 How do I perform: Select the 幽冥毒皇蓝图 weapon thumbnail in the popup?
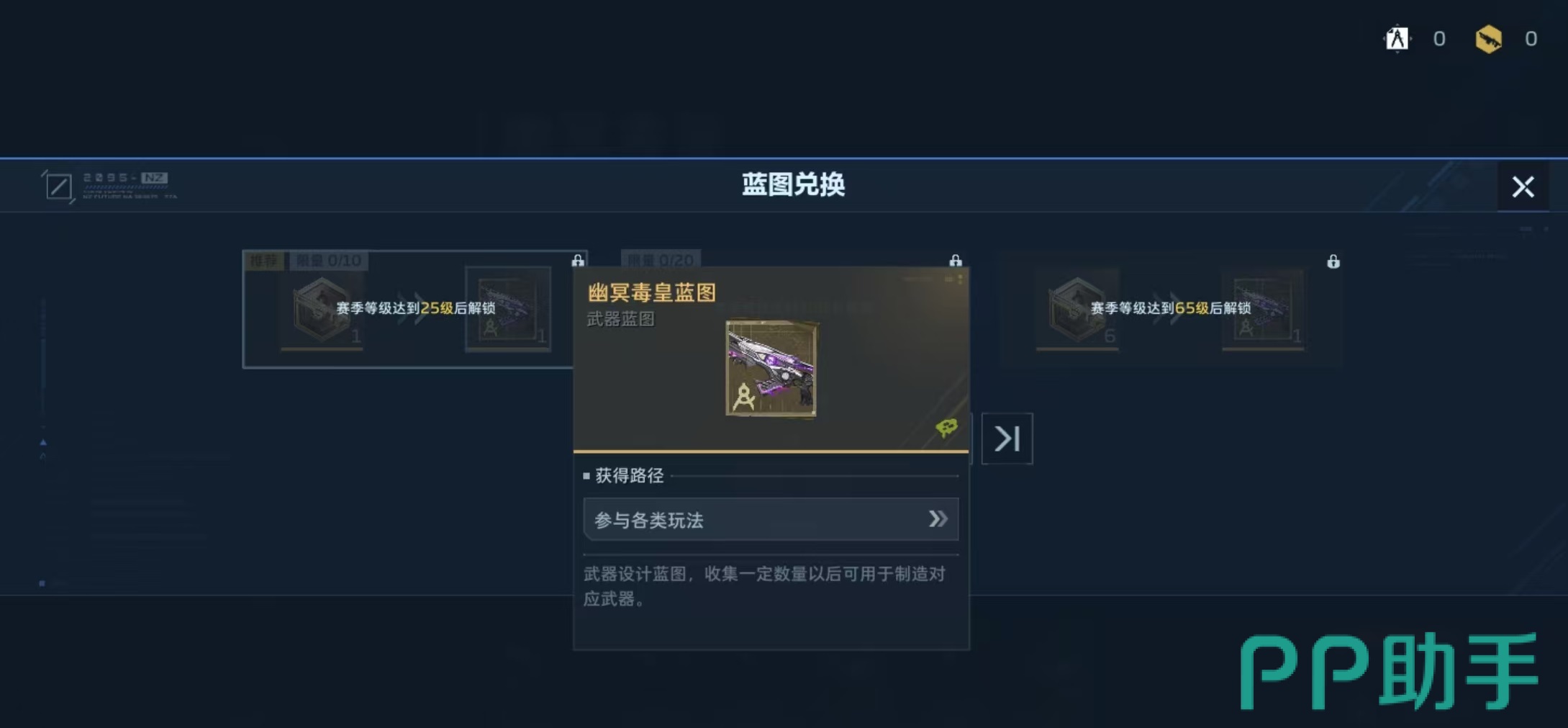pyautogui.click(x=771, y=368)
